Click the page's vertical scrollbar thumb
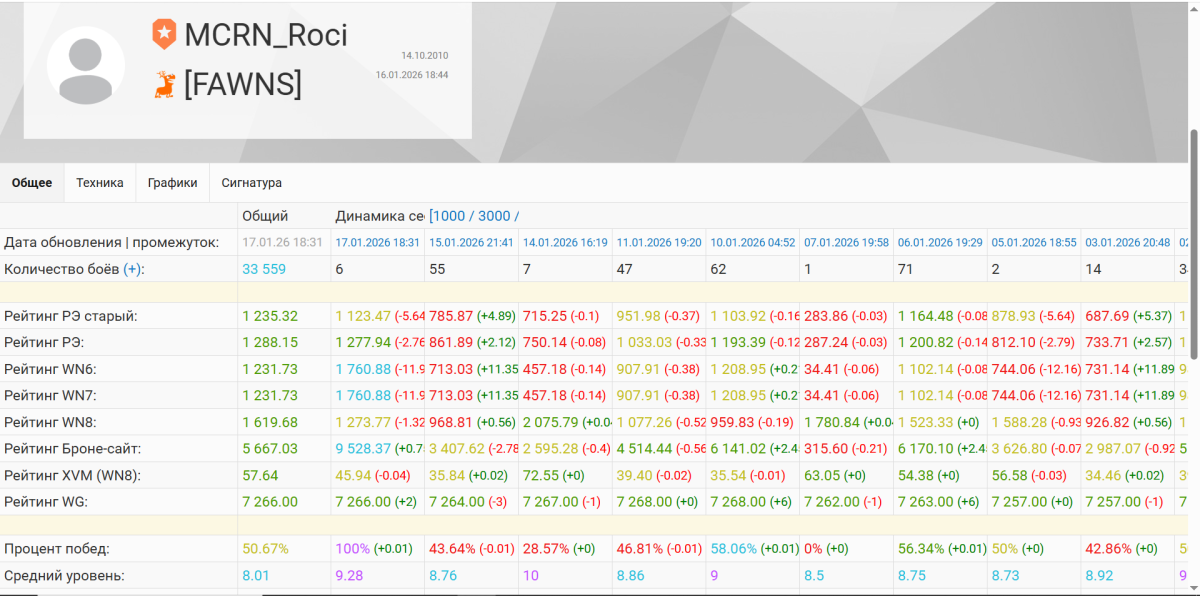This screenshot has height=596, width=1200. pos(1193,245)
